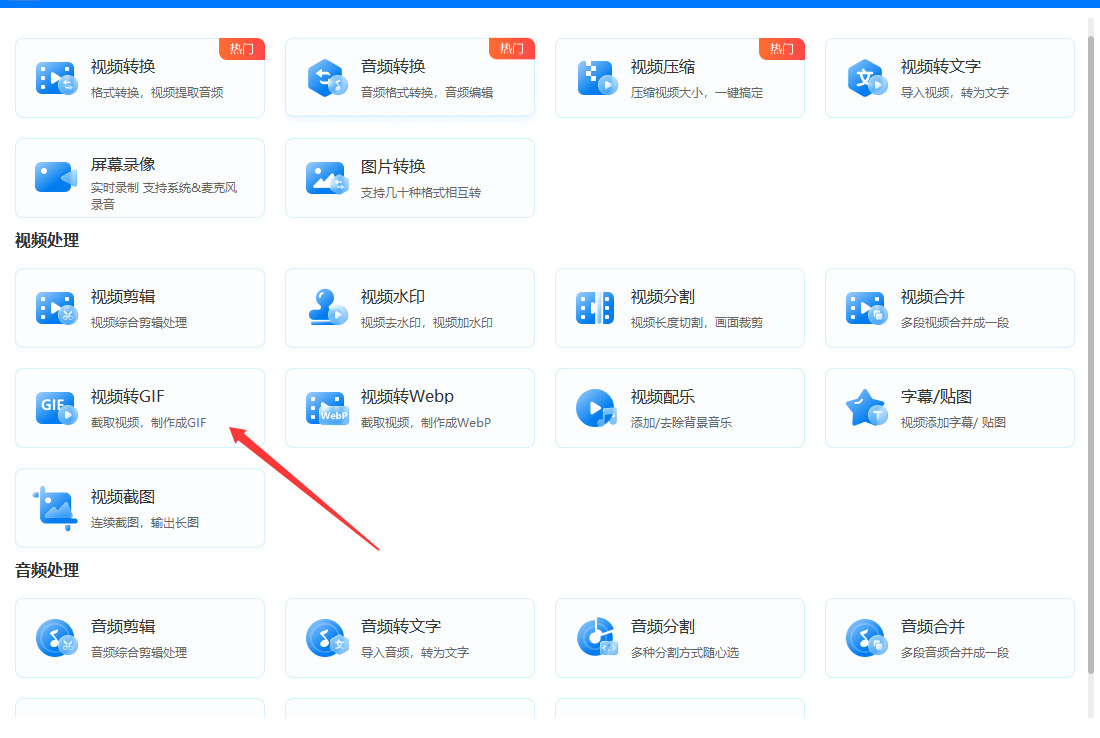Select the 音频转换 card title
The image size is (1100, 738).
(393, 67)
